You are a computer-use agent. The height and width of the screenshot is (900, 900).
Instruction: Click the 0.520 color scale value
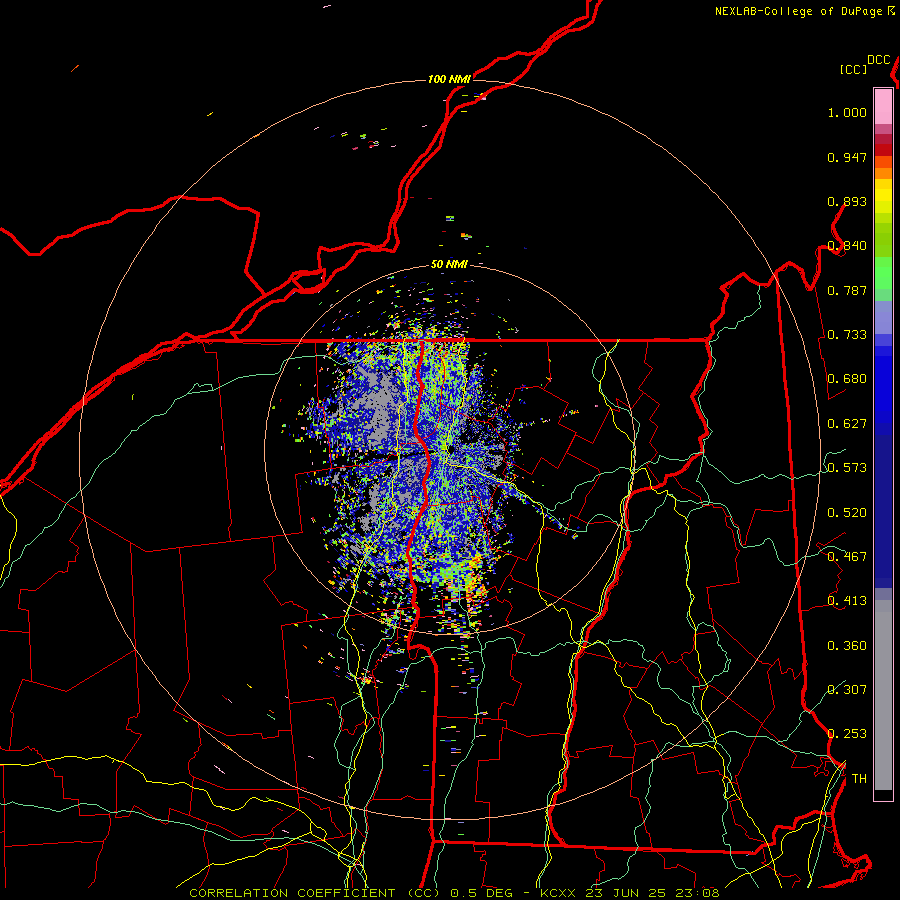(x=847, y=513)
